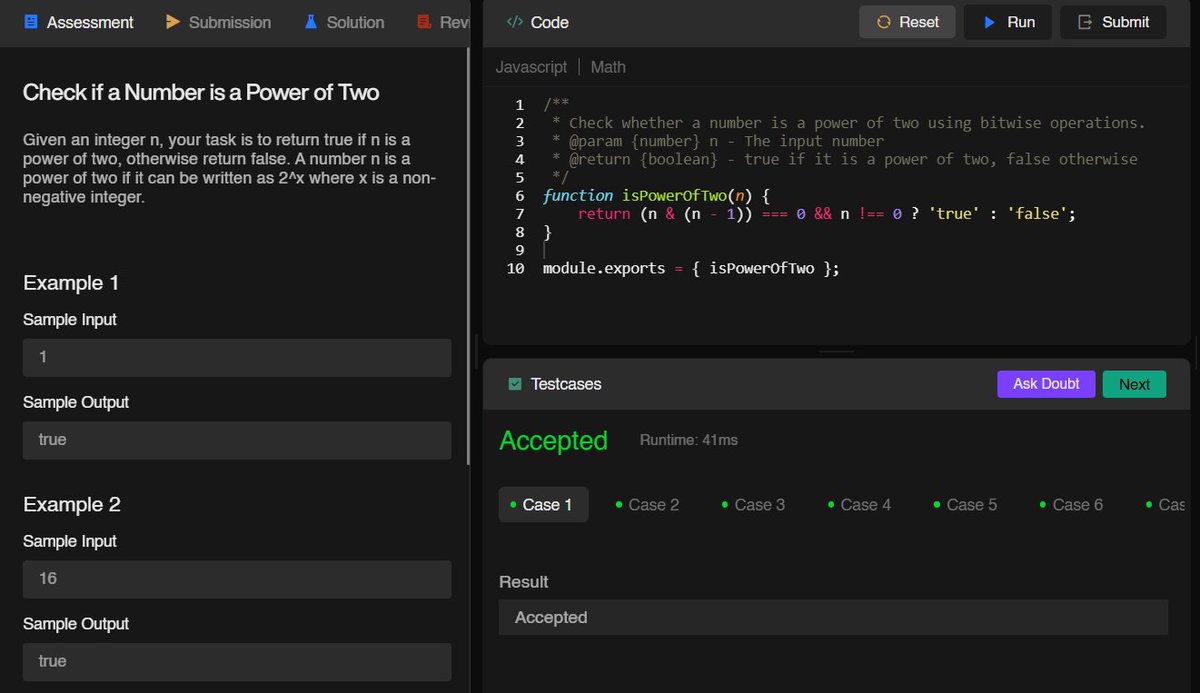Click line number 9 in gutter
Viewport: 1200px width, 693px height.
point(520,250)
